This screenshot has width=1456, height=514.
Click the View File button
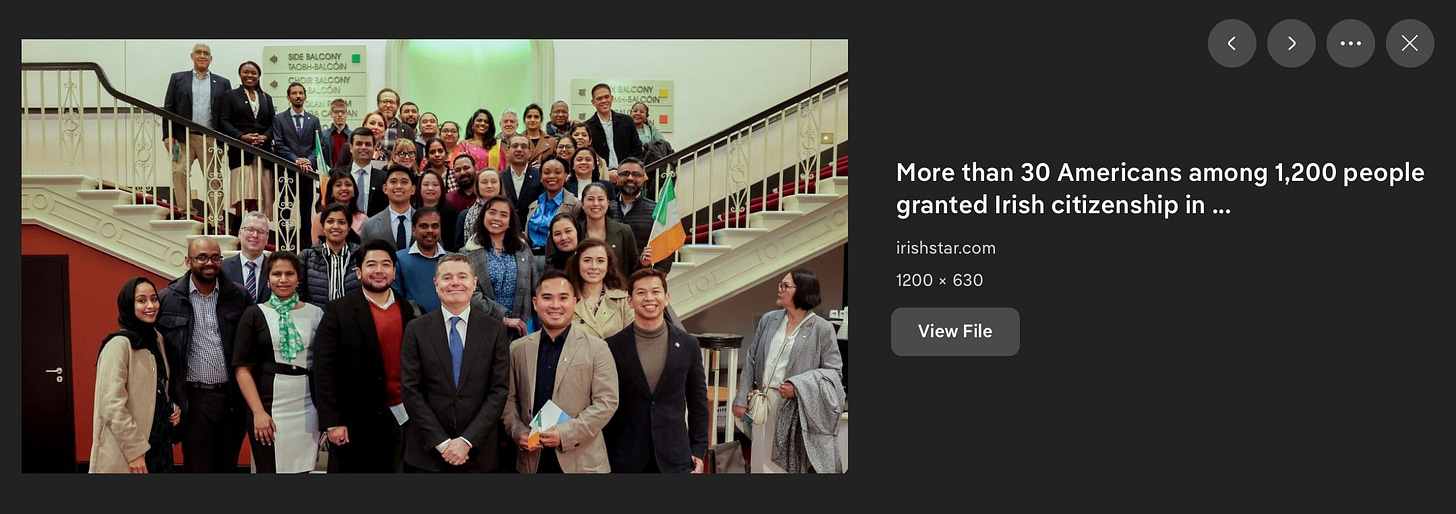[955, 331]
